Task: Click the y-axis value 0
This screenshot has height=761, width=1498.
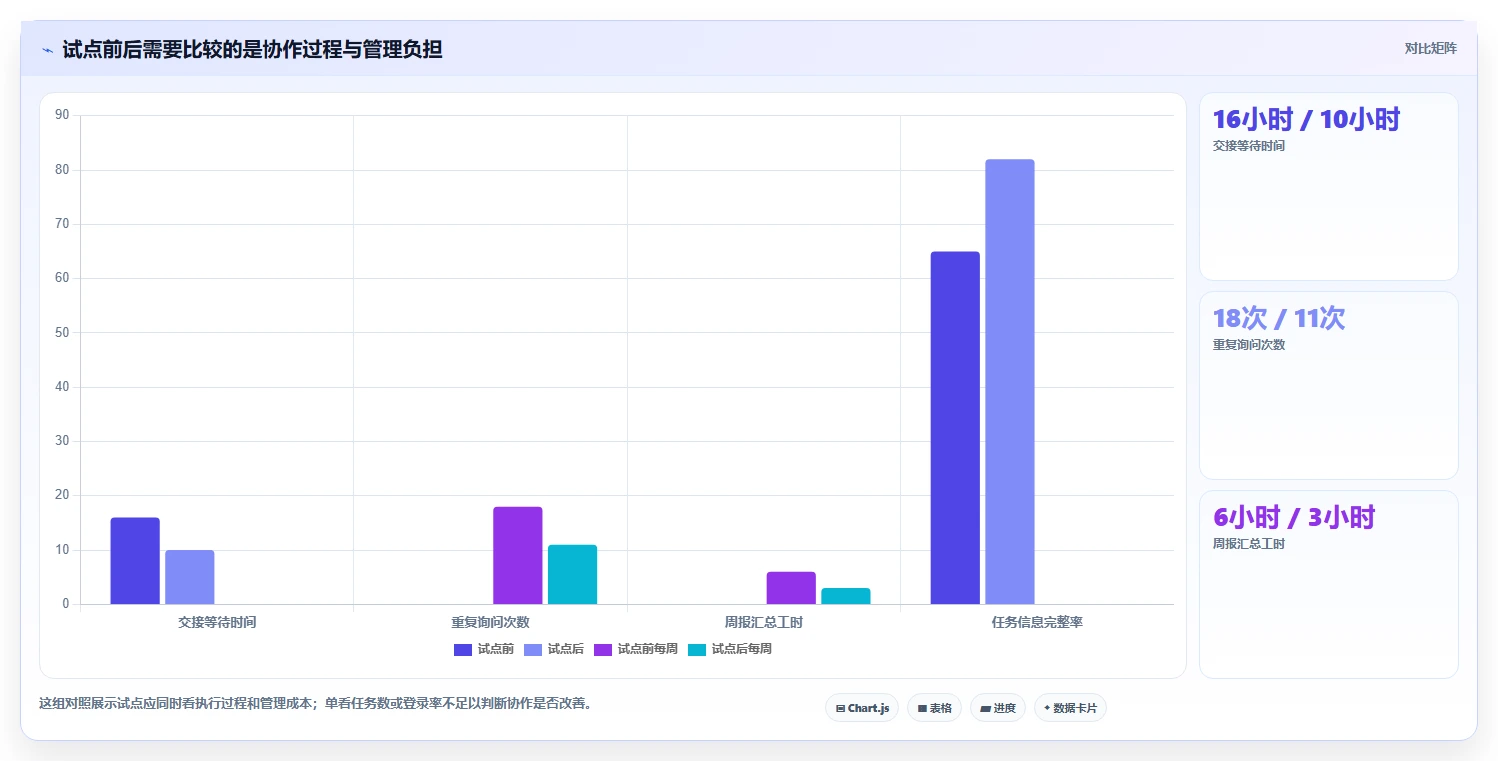Action: 65,604
